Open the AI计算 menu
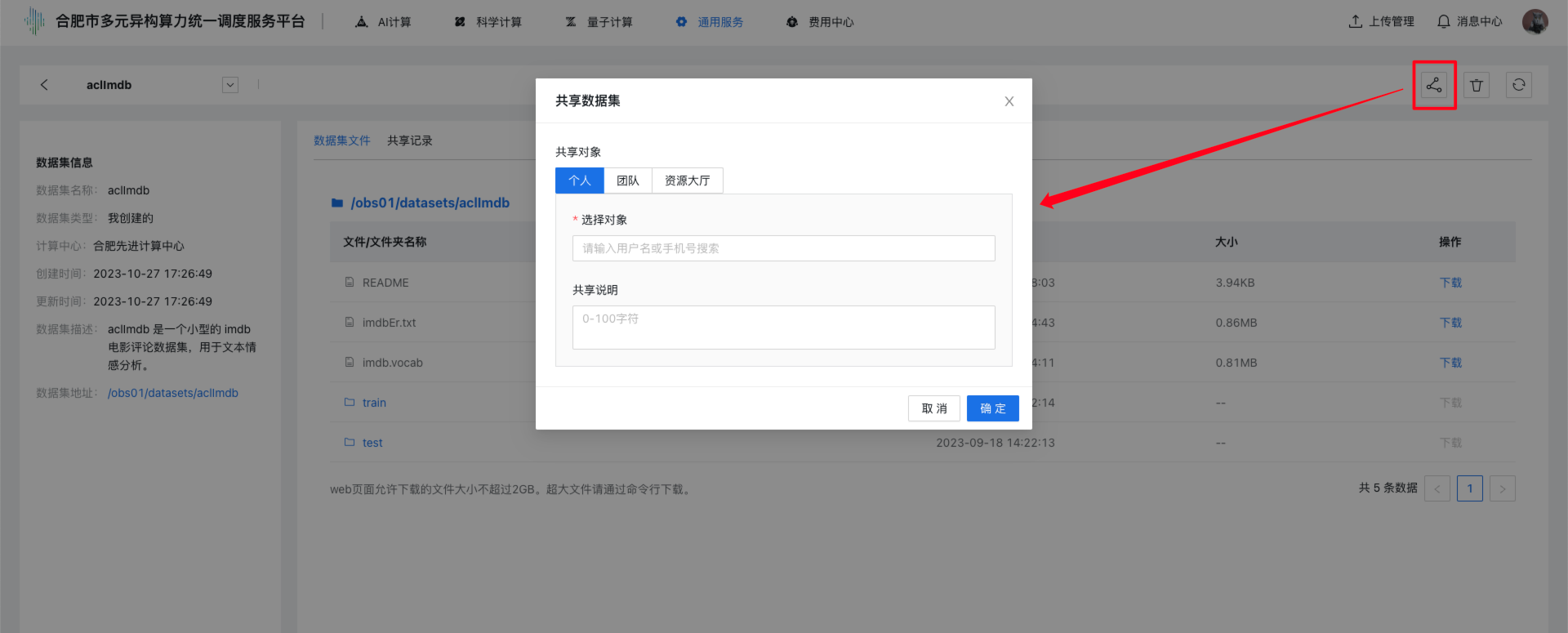The image size is (1568, 633). (384, 22)
